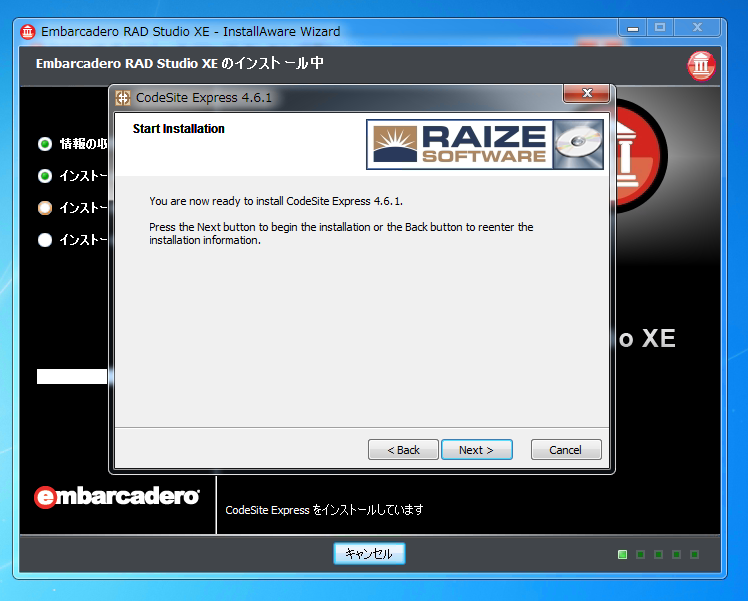The height and width of the screenshot is (601, 748).
Task: Click the embarcadero wordmark logo
Action: click(117, 497)
